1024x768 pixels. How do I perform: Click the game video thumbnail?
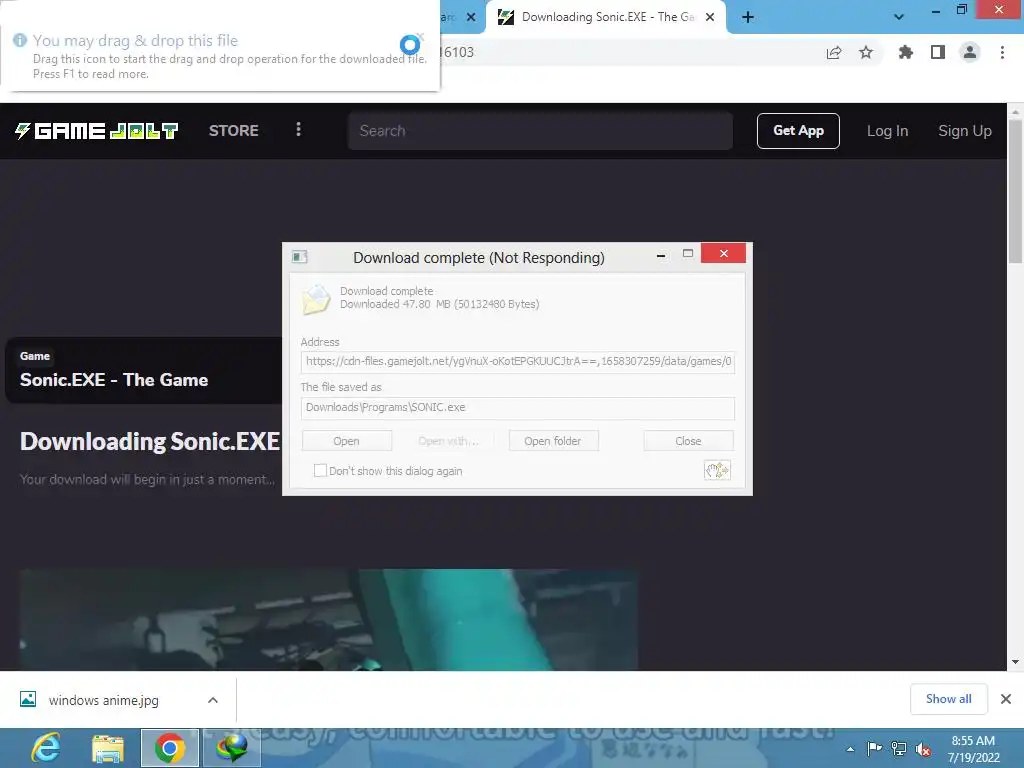328,620
